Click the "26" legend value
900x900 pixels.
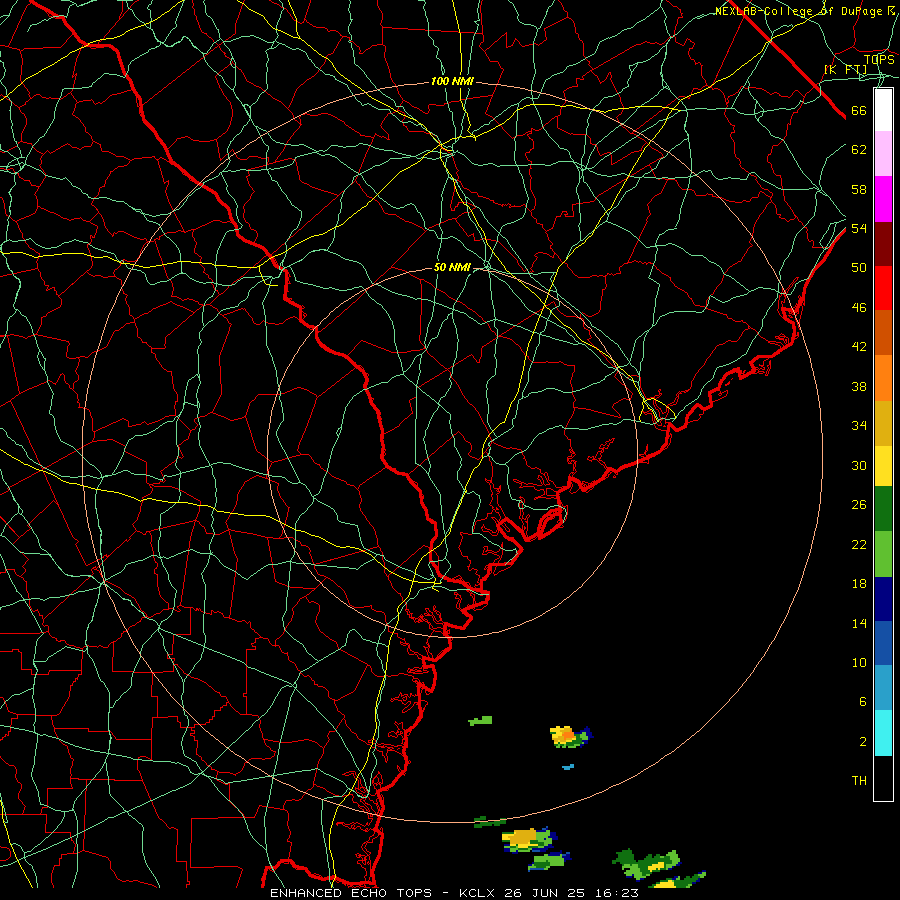coord(859,505)
